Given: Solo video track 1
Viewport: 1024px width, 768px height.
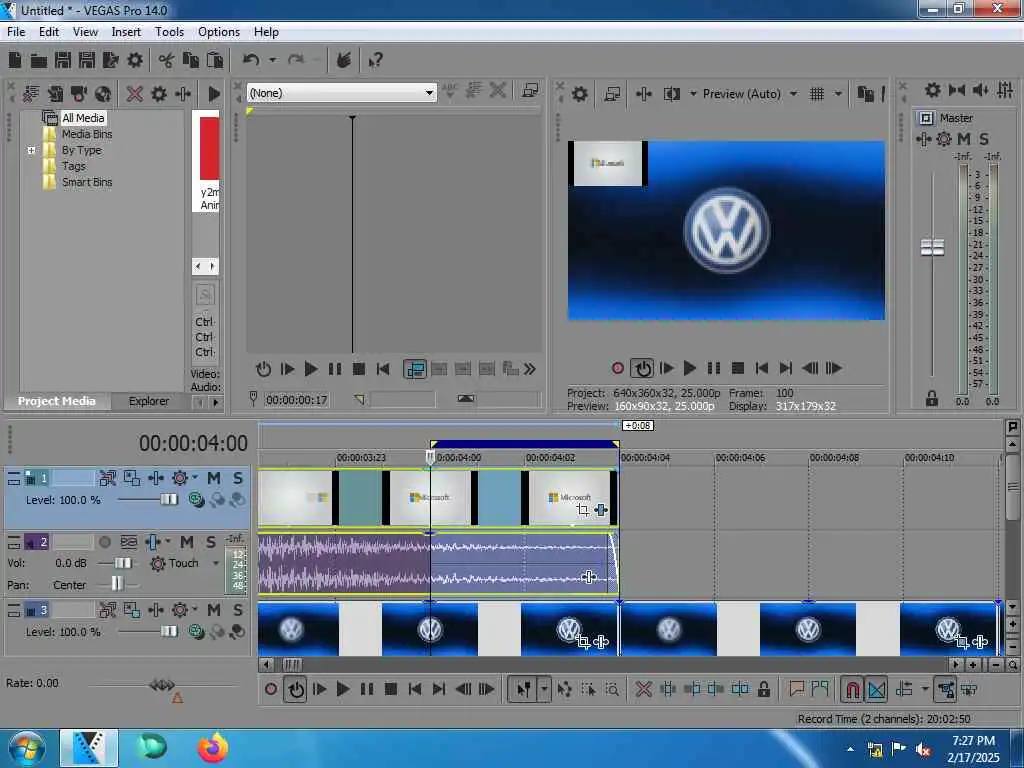Looking at the screenshot, I should tap(238, 478).
